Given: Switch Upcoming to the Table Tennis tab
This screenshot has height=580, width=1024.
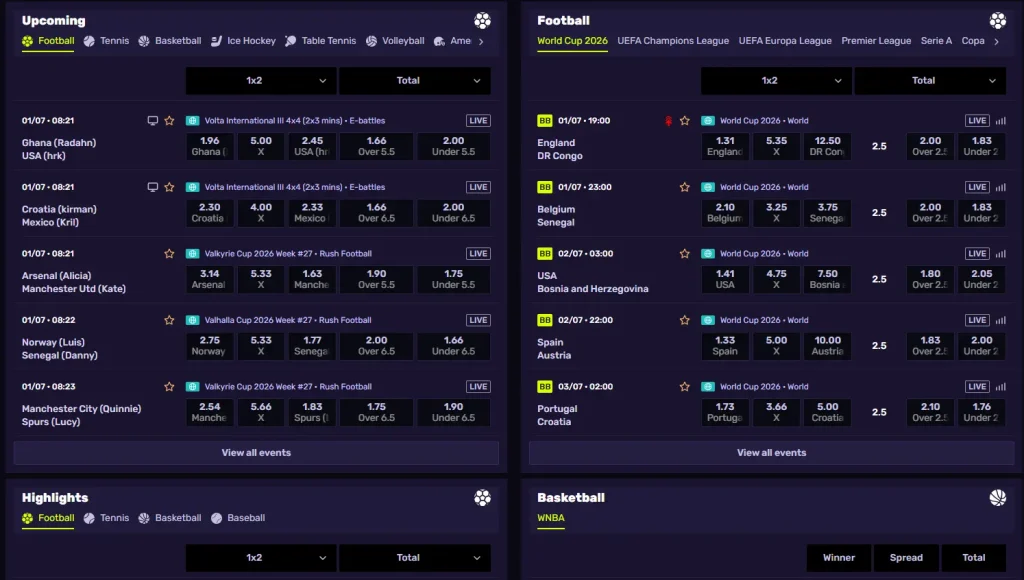Looking at the screenshot, I should [x=321, y=41].
